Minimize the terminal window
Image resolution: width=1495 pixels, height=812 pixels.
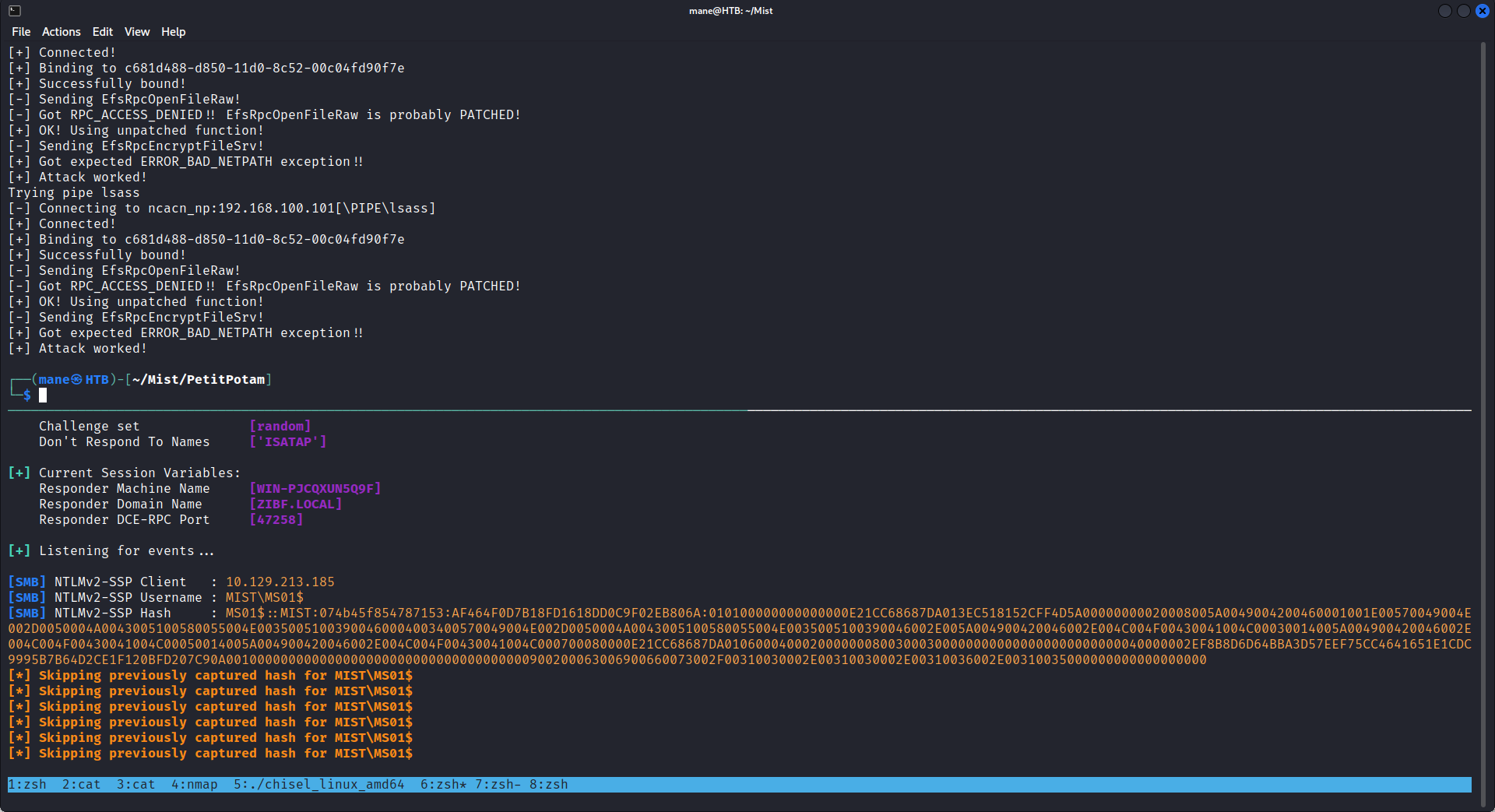click(x=1445, y=11)
